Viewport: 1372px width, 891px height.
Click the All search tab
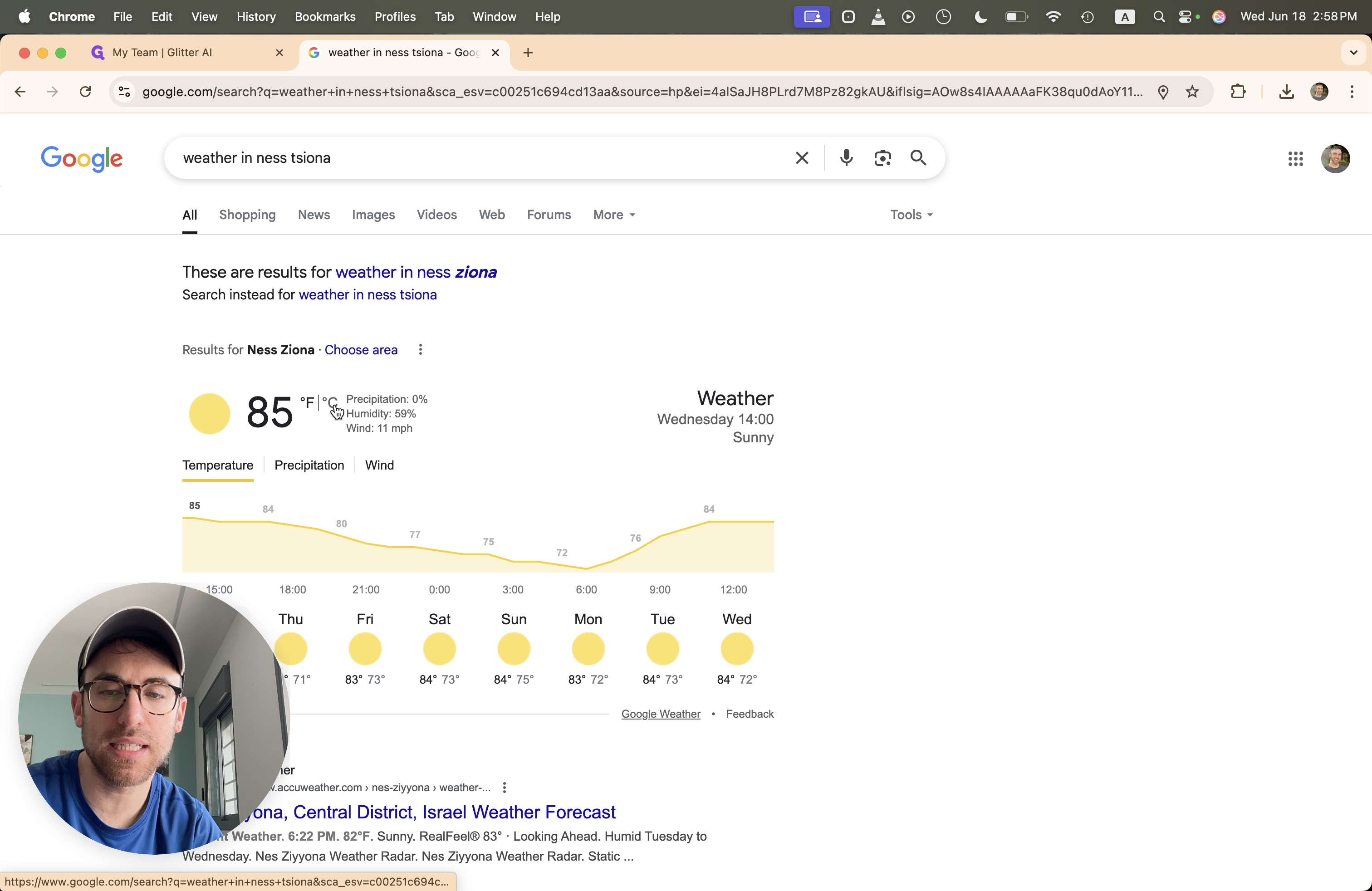pos(190,215)
